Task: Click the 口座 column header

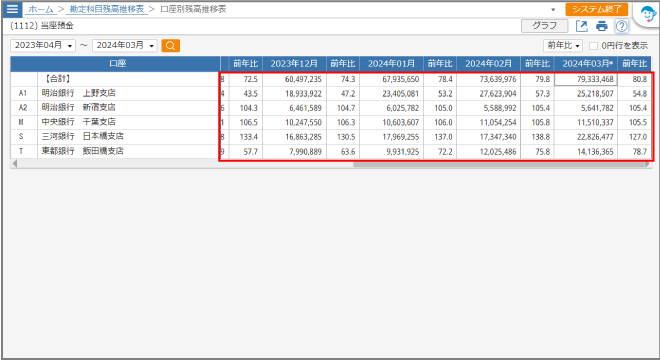Action: [115, 64]
